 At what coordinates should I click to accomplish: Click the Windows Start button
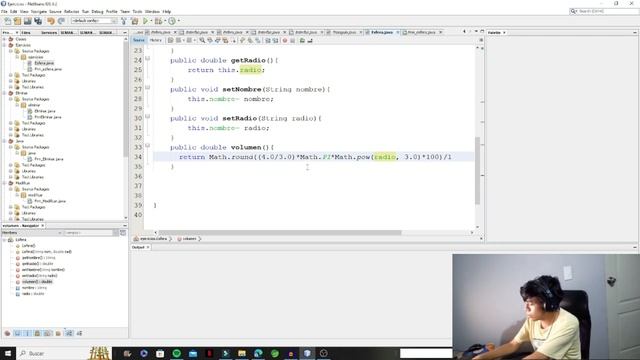pos(8,353)
